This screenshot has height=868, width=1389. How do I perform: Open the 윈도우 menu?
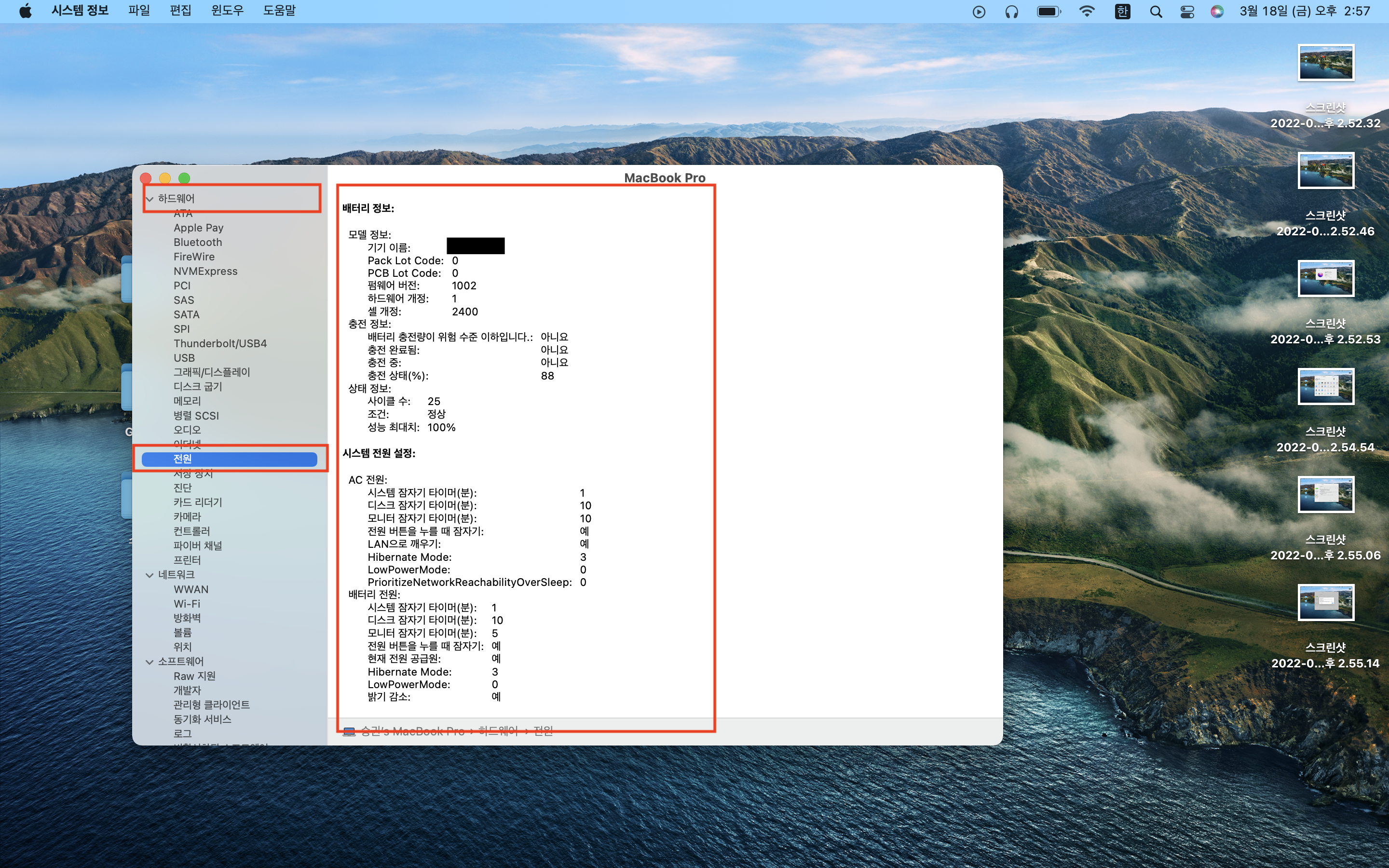227,11
